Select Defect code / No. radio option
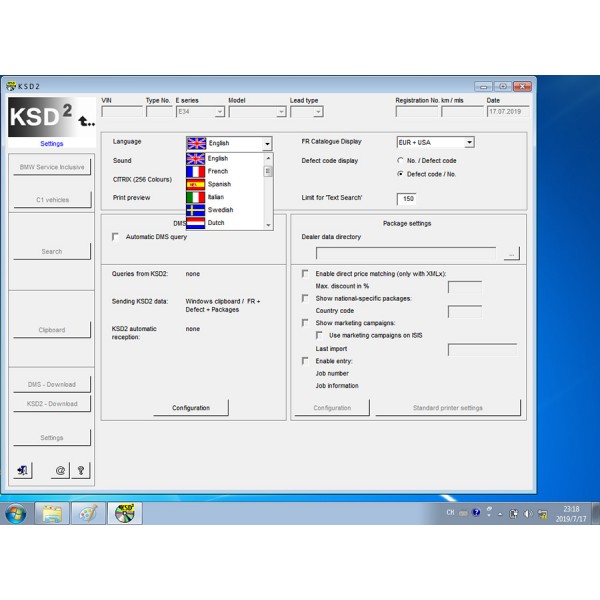 click(400, 174)
